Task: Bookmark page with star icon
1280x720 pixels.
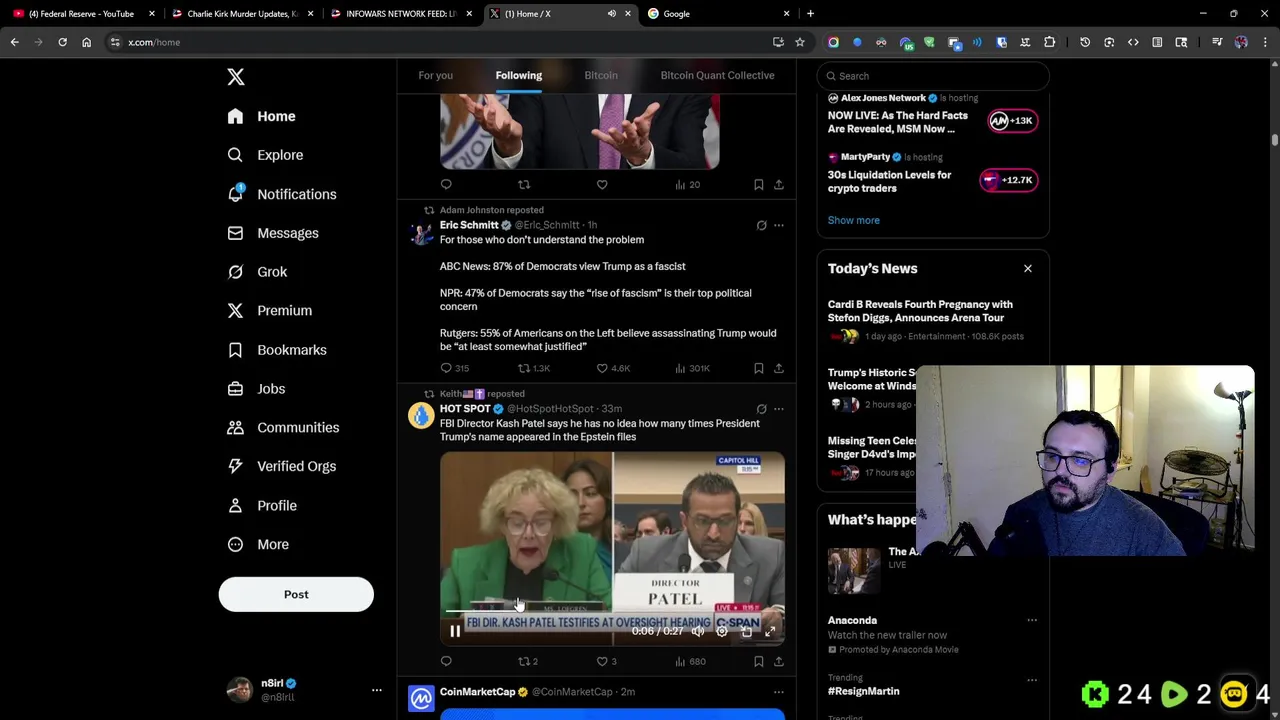Action: [800, 42]
